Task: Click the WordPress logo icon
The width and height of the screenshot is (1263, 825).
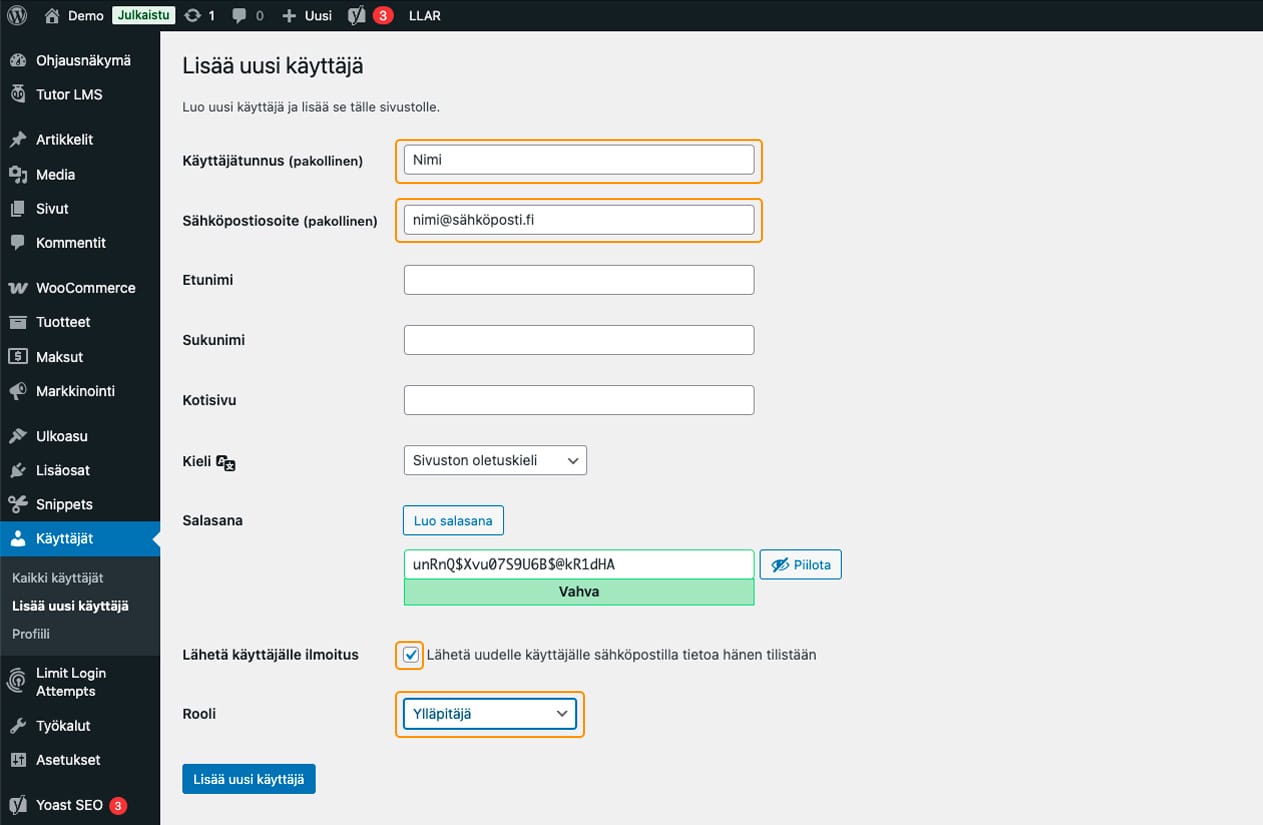Action: tap(16, 15)
